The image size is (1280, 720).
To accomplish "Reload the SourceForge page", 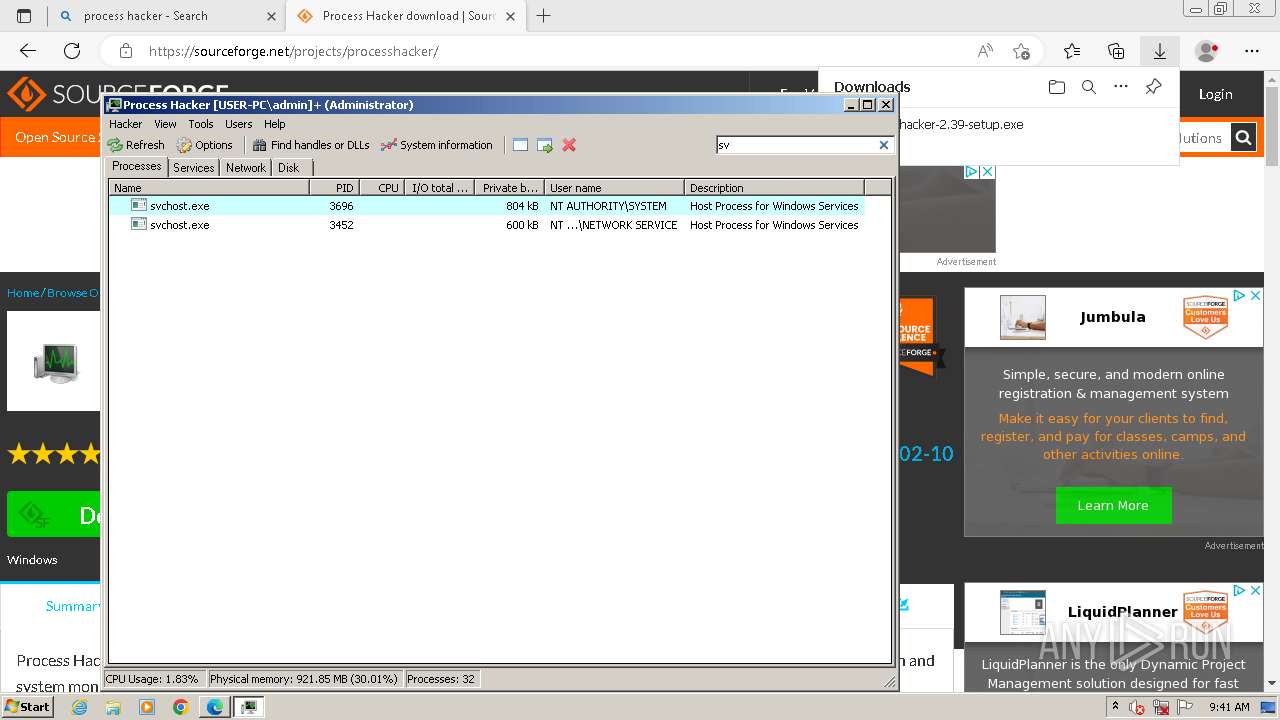I will pos(72,51).
